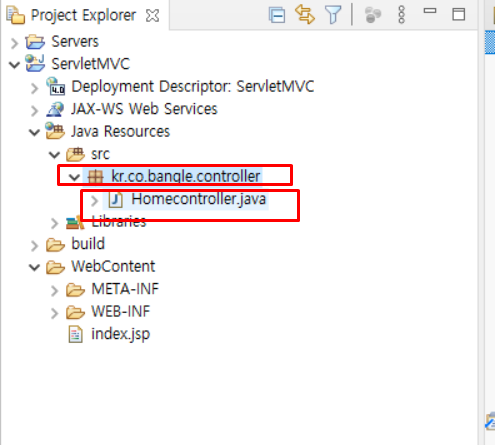
Task: Select the index.jsp file name
Action: (x=121, y=334)
